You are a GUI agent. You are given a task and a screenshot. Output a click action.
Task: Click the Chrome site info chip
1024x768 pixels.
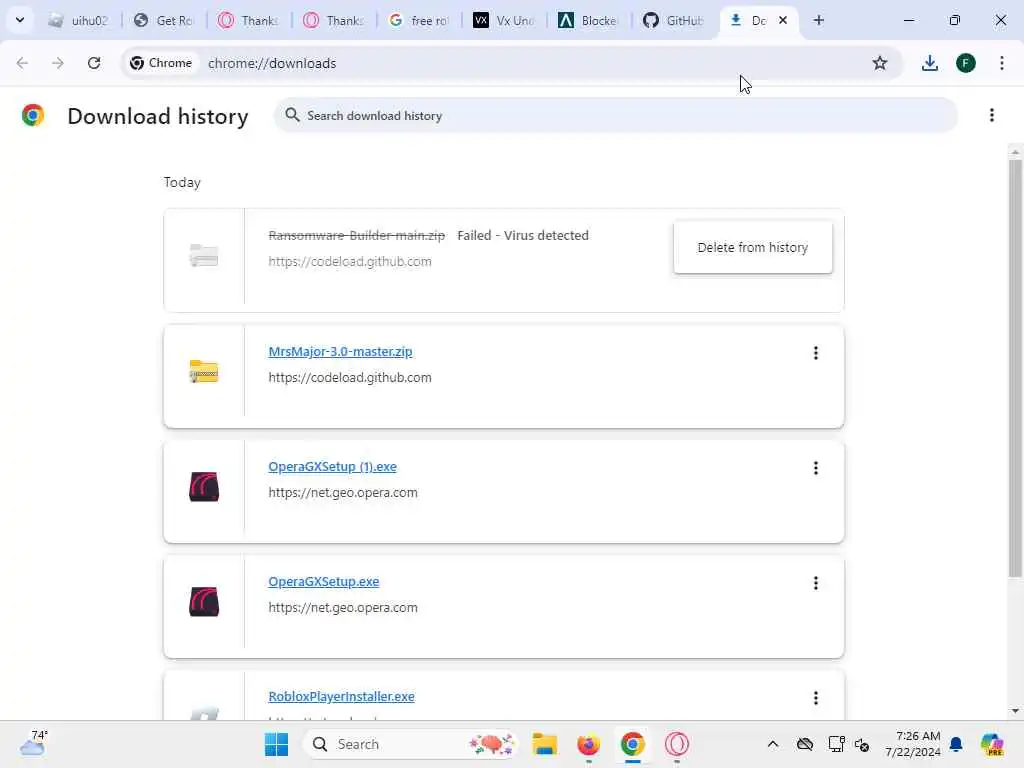[161, 63]
